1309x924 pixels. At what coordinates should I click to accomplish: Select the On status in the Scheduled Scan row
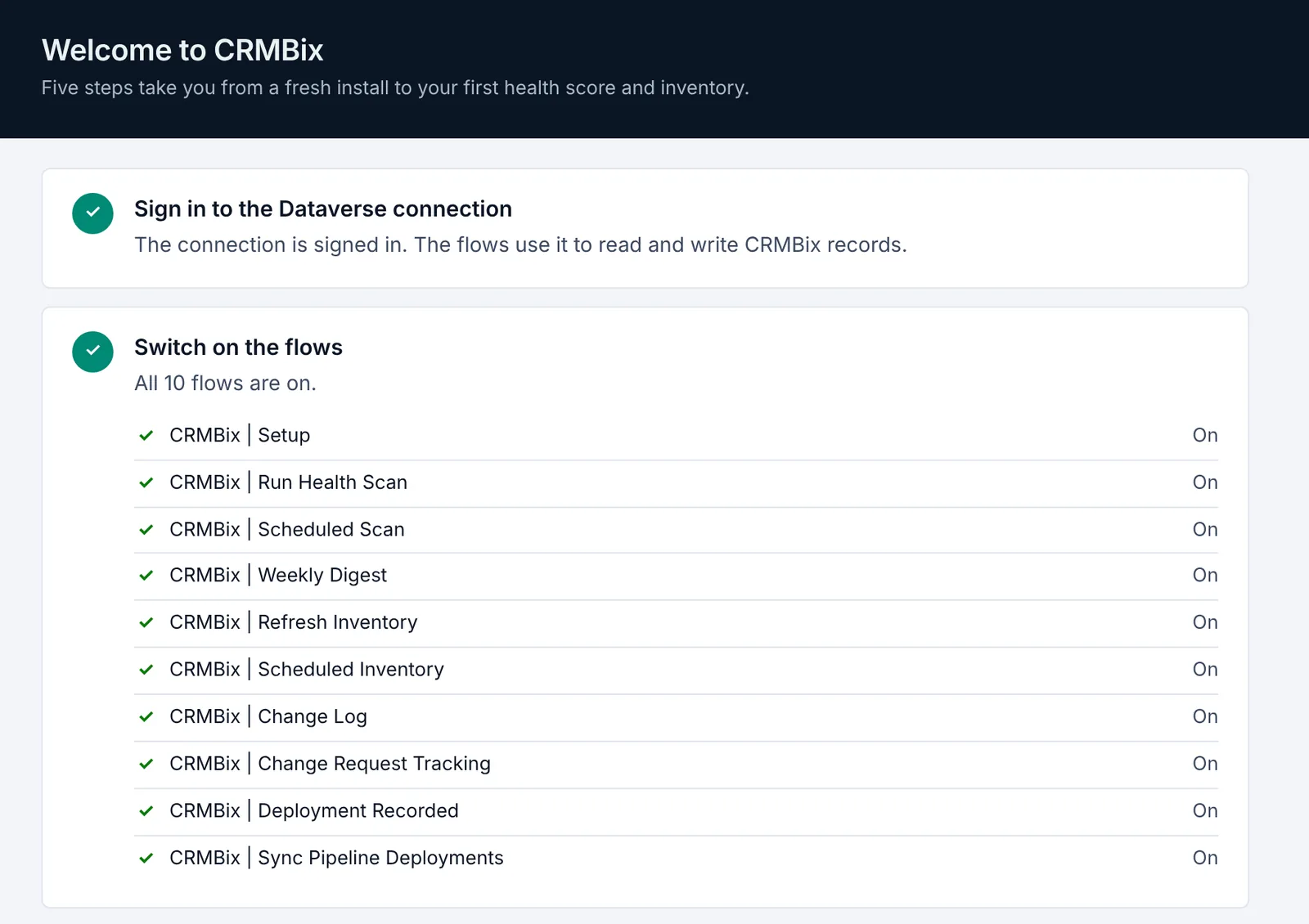1205,530
